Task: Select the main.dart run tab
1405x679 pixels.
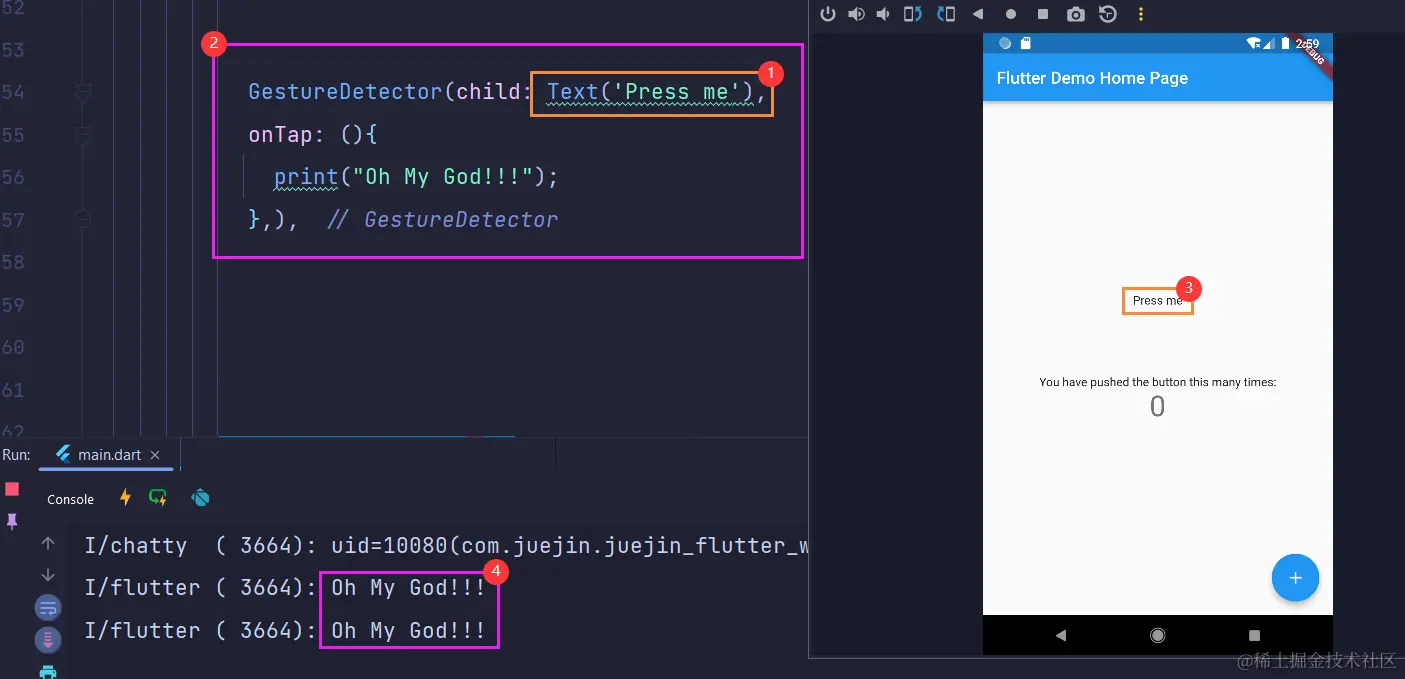Action: coord(107,455)
